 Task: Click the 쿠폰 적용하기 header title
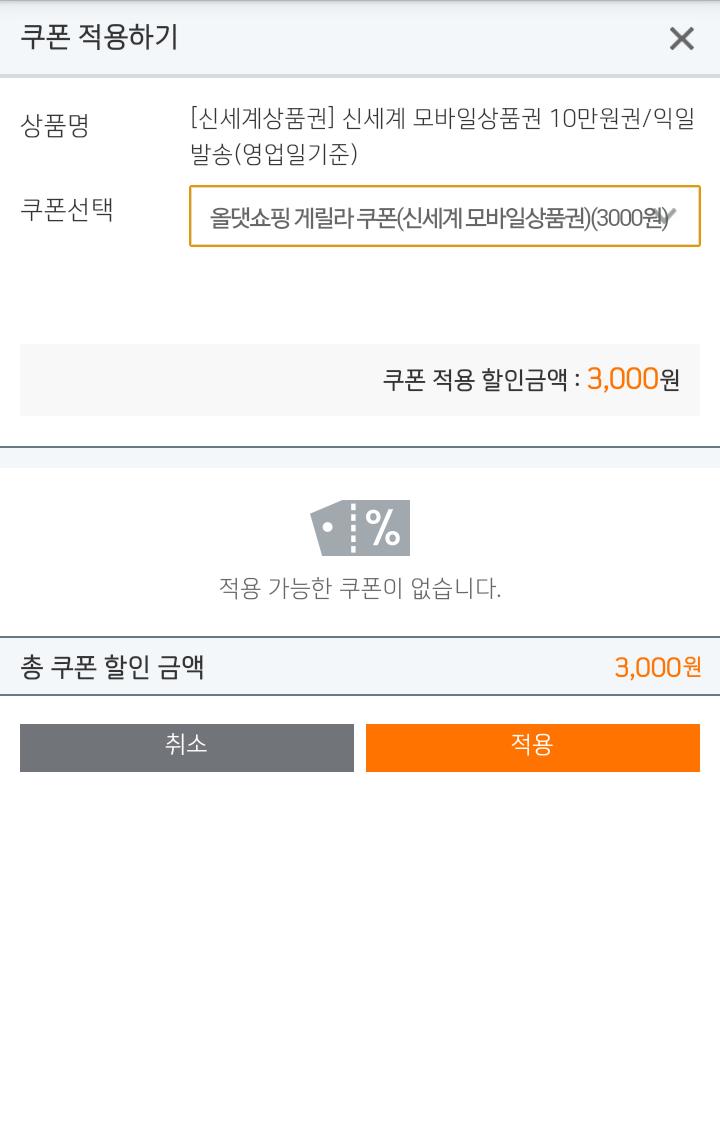tap(99, 38)
